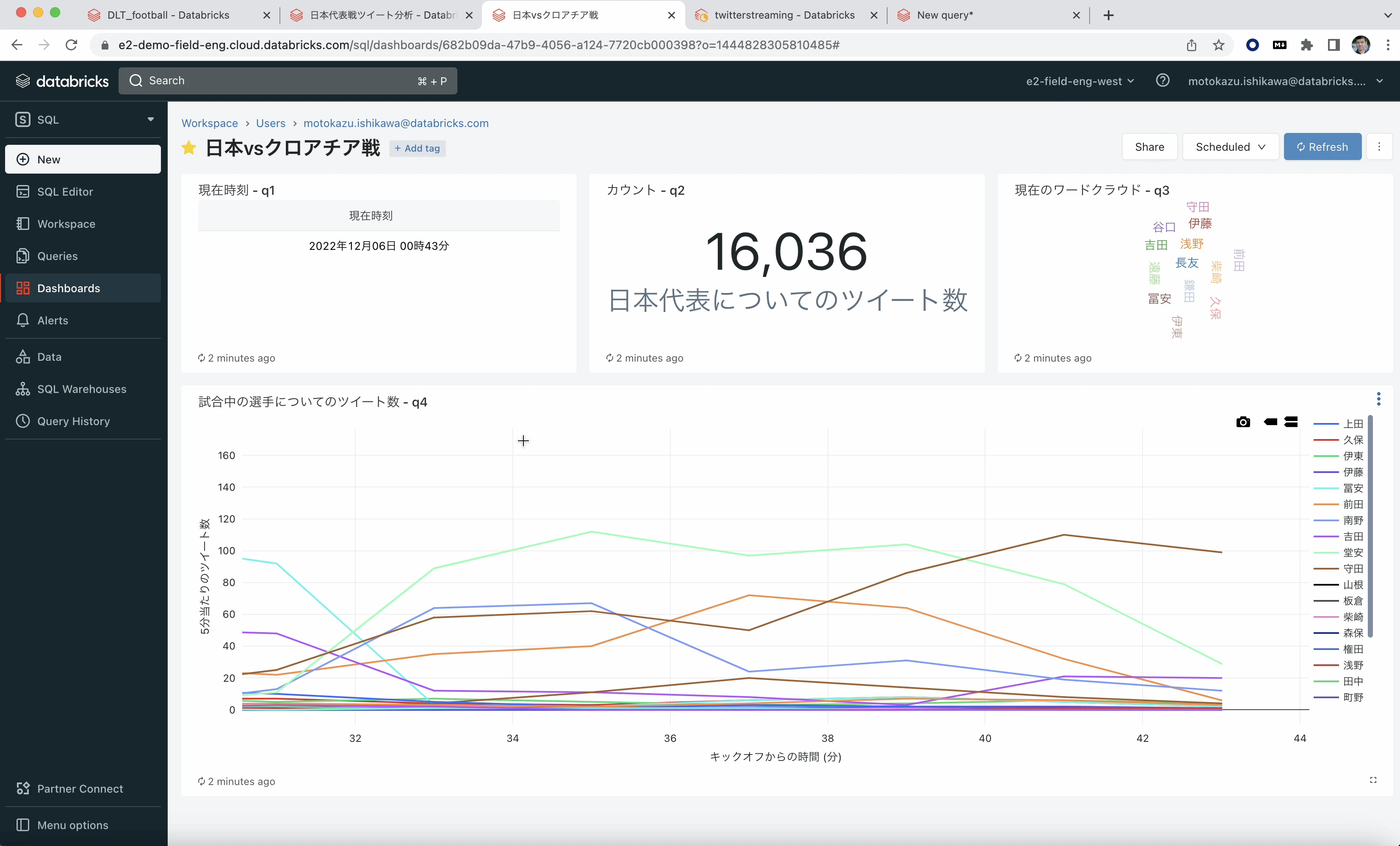Switch to the twitterstreaming browser tab
The height and width of the screenshot is (846, 1400).
[x=784, y=15]
